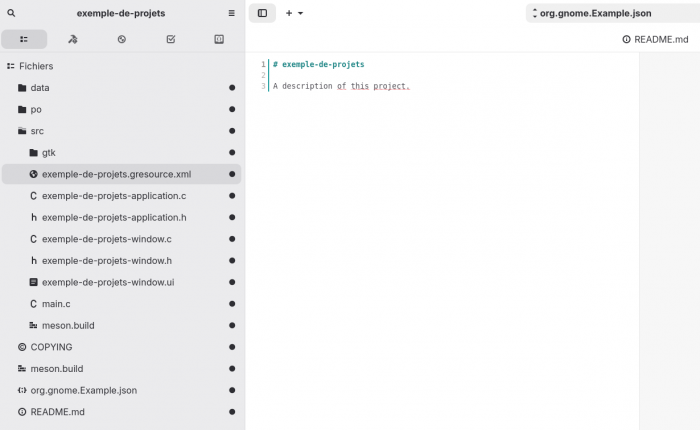Switch to the project tree panel tab
Screen dimensions: 700x430
pyautogui.click(x=24, y=39)
